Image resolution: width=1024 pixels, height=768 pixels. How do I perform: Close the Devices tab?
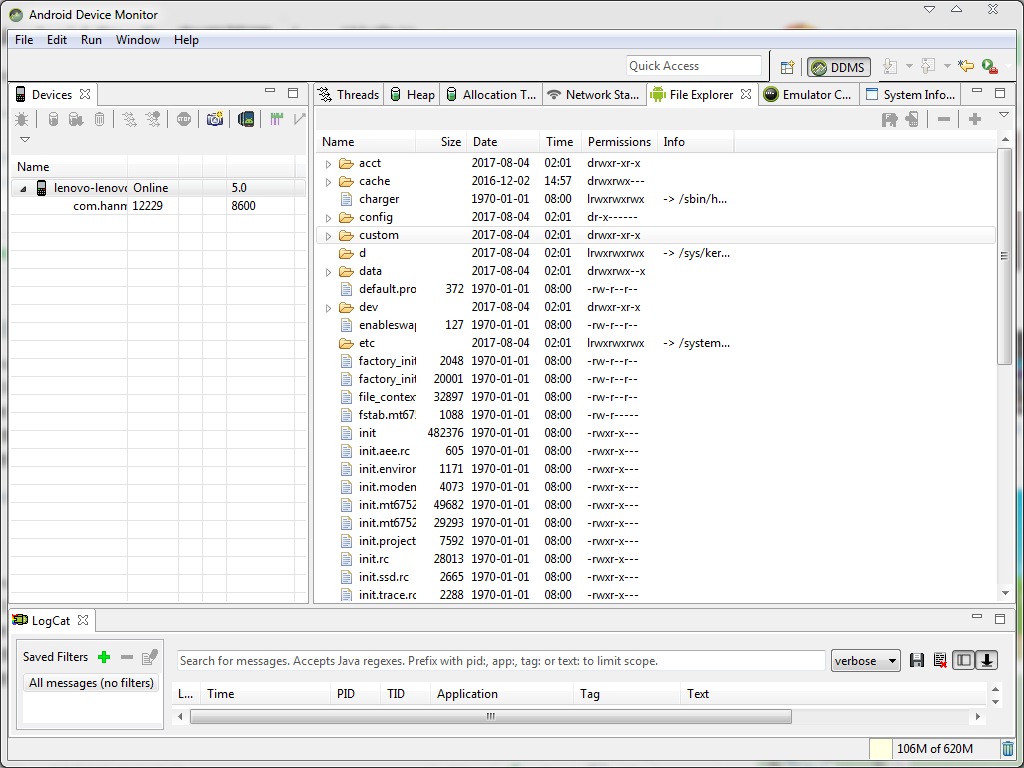[85, 95]
